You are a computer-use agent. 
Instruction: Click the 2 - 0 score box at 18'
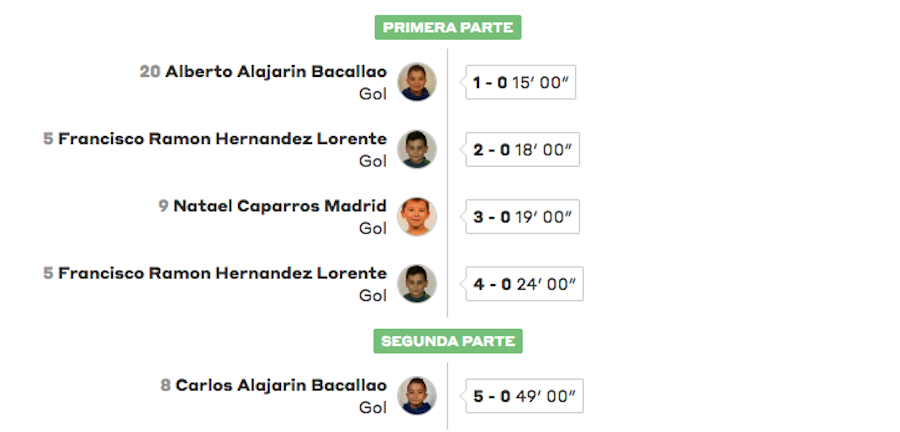(x=522, y=150)
